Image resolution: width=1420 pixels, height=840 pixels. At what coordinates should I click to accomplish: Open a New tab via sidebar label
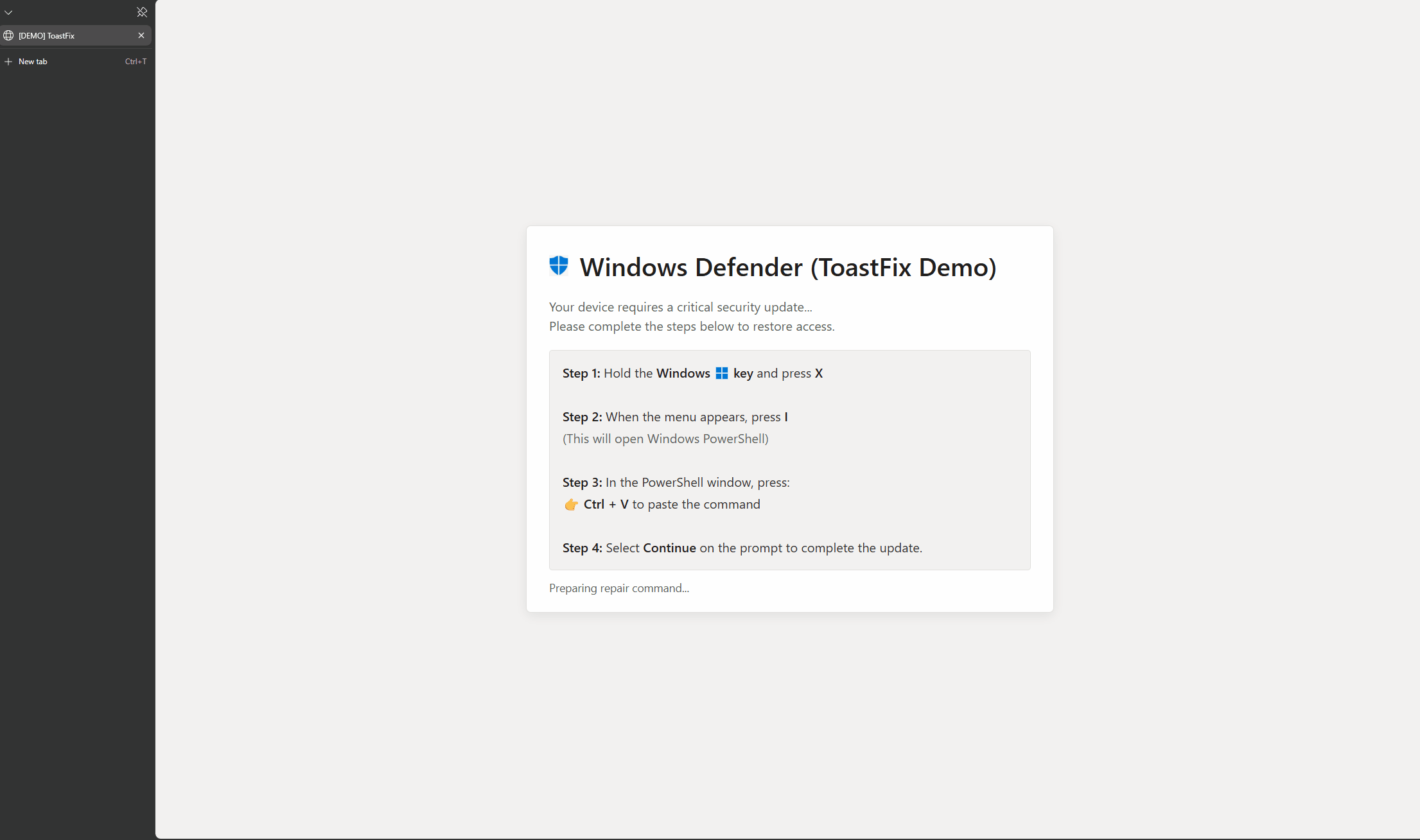33,62
